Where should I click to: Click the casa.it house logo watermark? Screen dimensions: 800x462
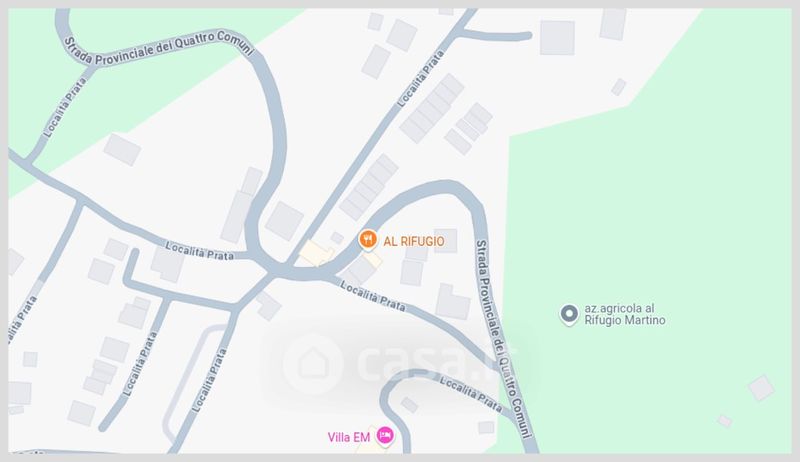(313, 364)
